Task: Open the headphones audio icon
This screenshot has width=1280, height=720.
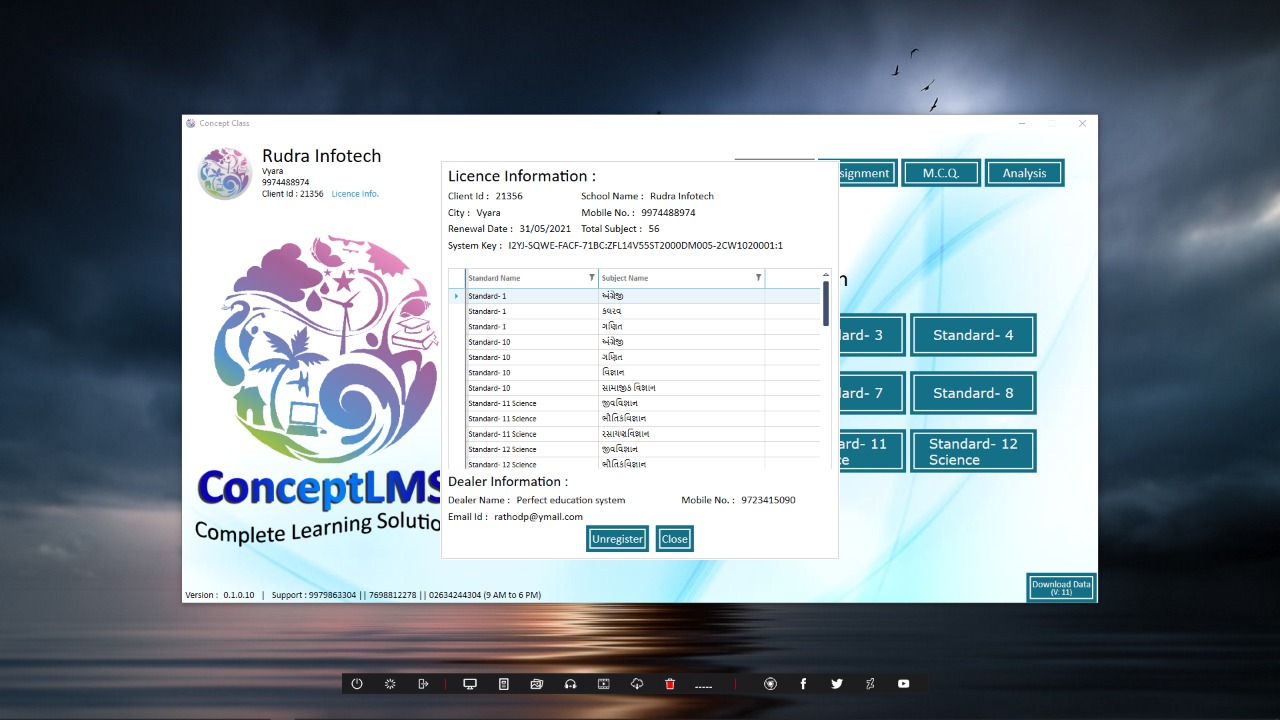Action: click(x=570, y=684)
